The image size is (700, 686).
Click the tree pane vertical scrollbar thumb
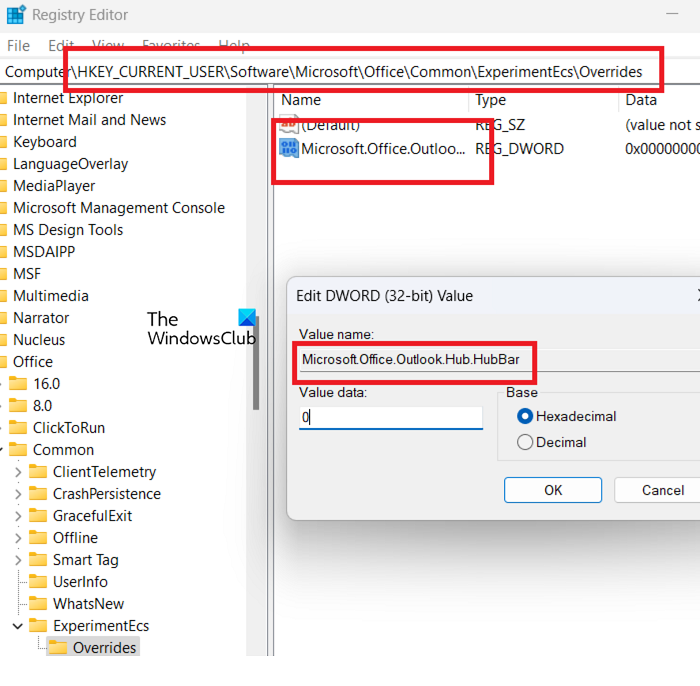coord(256,362)
